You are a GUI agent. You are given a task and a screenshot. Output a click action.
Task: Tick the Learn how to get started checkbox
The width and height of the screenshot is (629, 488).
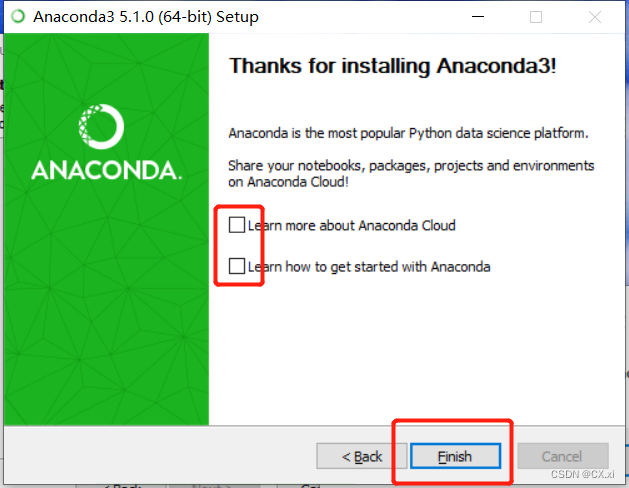coord(237,266)
